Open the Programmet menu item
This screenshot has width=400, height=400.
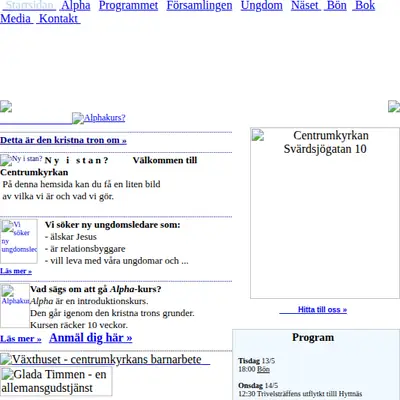point(128,5)
